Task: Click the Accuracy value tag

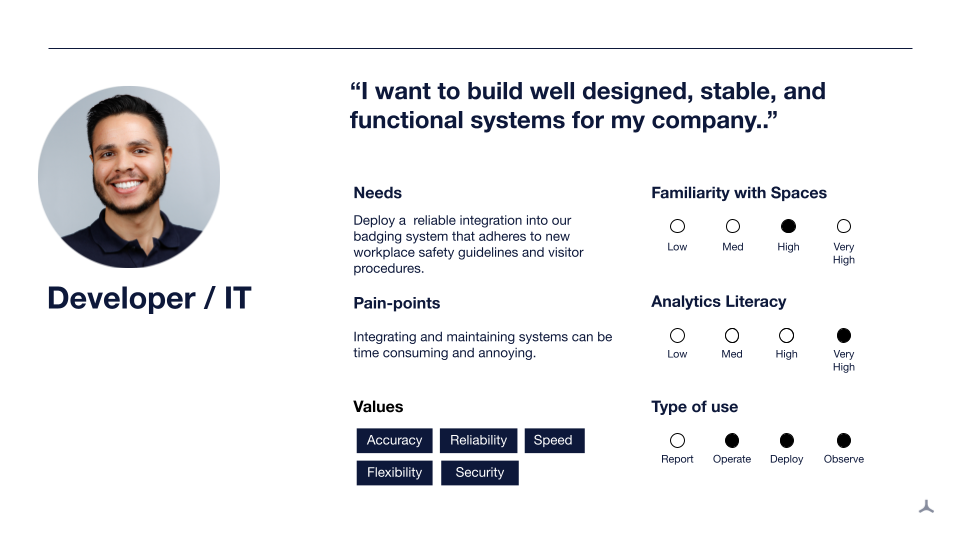Action: (394, 441)
